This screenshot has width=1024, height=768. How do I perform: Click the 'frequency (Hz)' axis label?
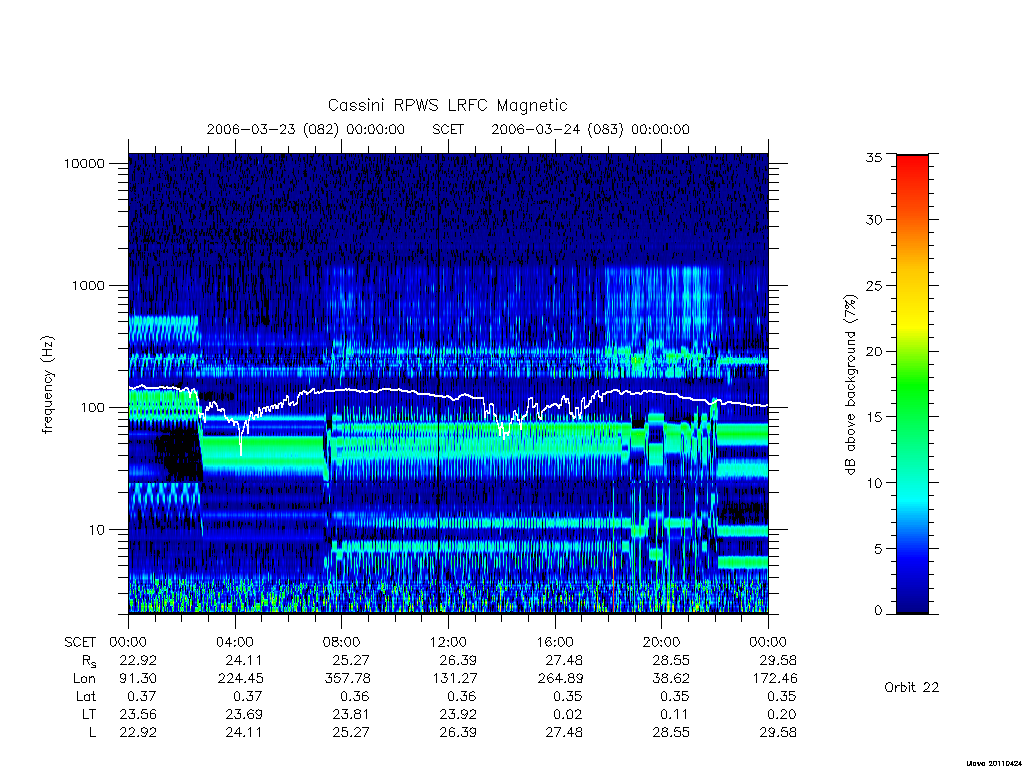48,385
